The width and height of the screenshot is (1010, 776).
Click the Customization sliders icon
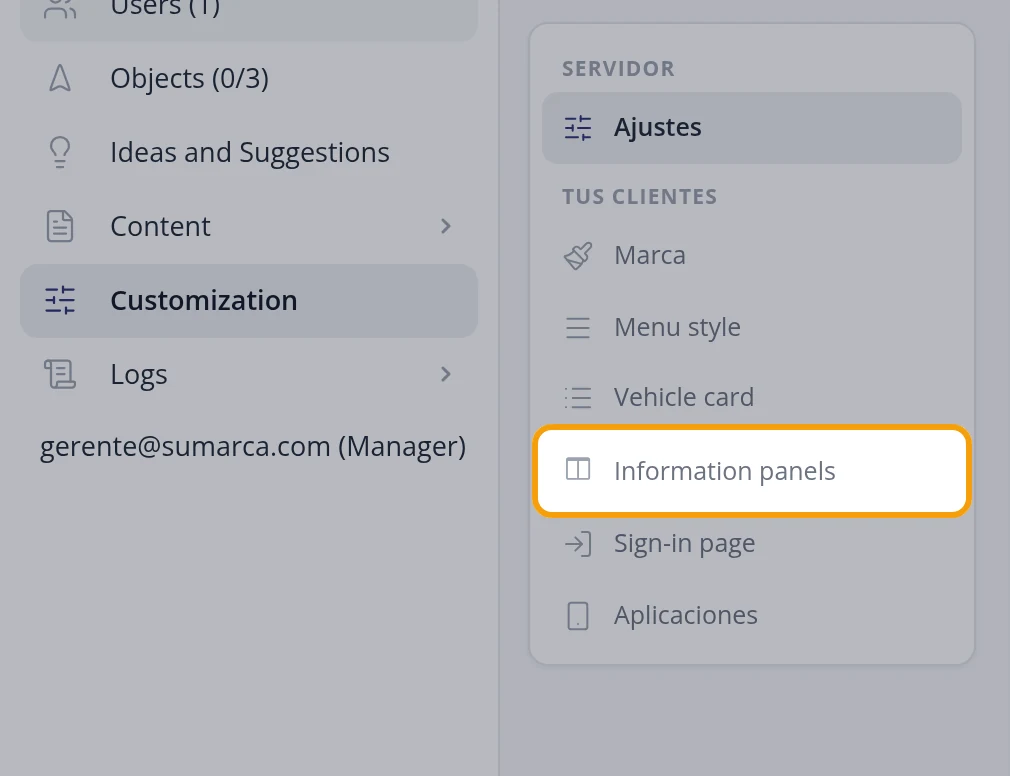pos(60,301)
